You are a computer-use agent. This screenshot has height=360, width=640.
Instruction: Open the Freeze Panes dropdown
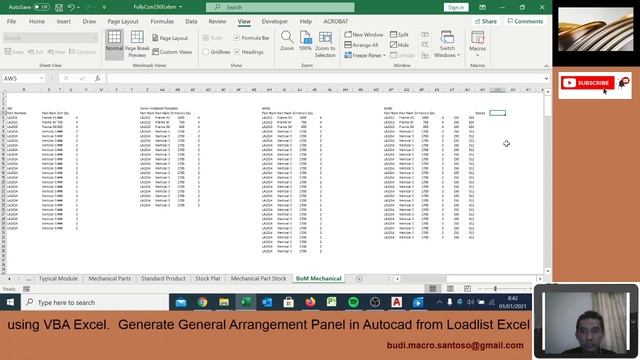coord(365,55)
